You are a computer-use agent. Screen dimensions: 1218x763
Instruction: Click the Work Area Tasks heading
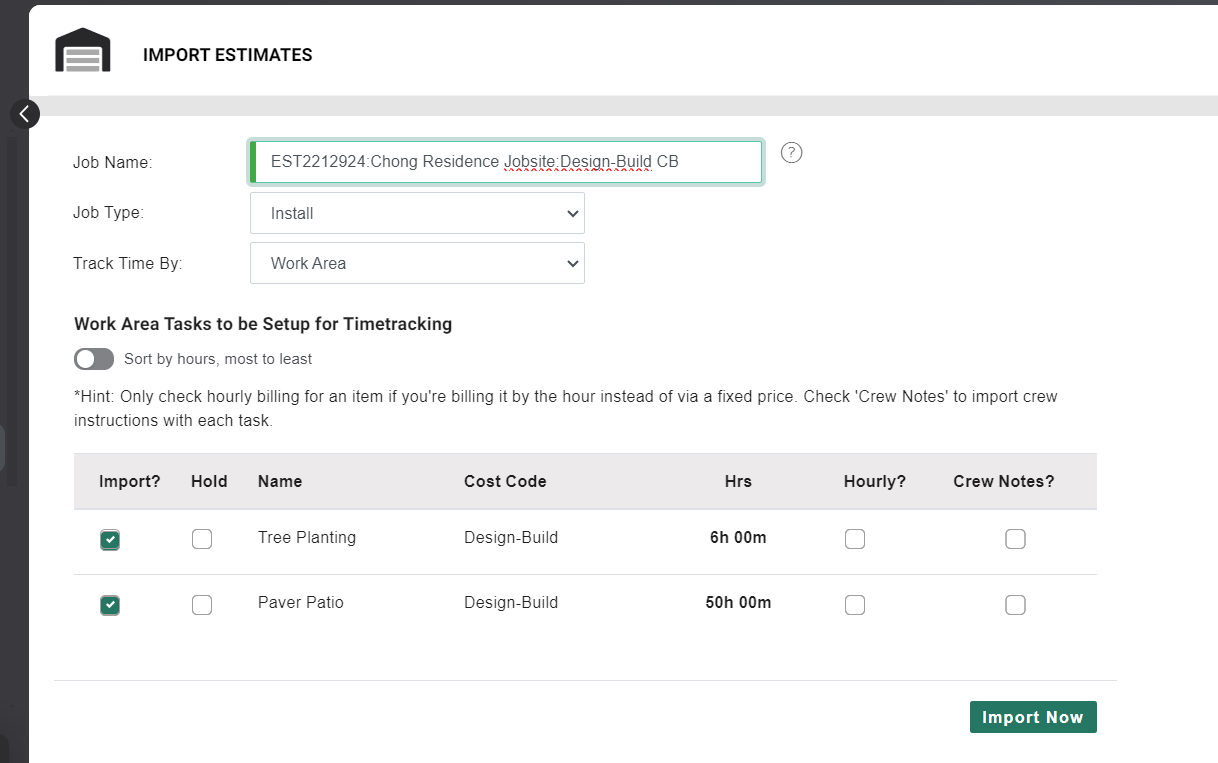tap(263, 324)
